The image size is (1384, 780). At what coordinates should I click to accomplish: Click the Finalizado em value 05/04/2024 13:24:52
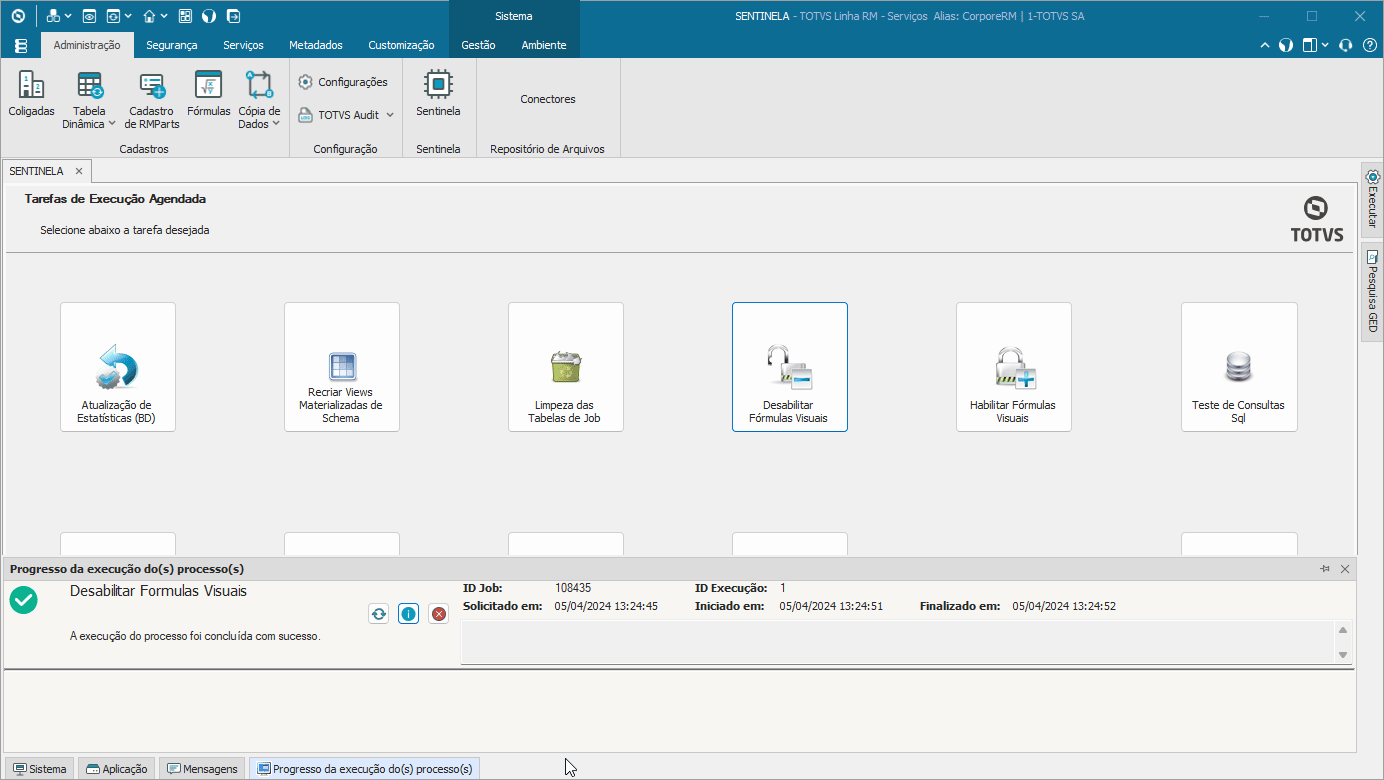coord(1064,606)
